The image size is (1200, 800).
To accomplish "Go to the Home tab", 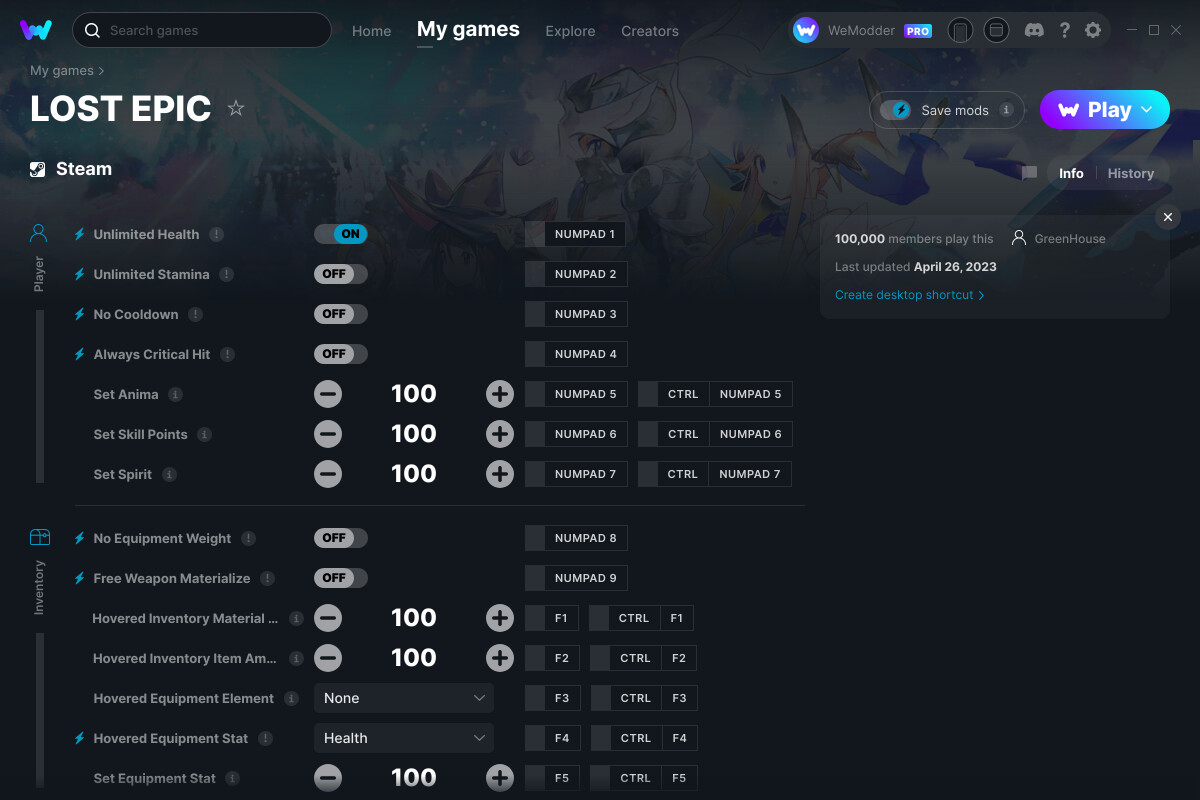I will [371, 31].
